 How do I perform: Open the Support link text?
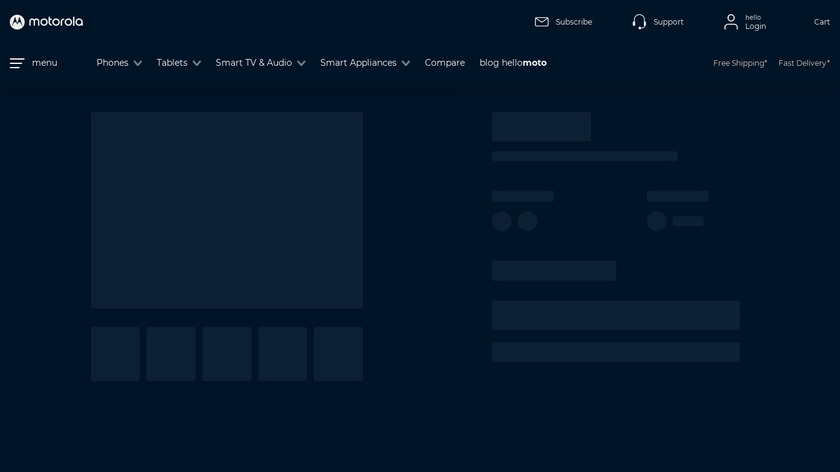point(668,22)
